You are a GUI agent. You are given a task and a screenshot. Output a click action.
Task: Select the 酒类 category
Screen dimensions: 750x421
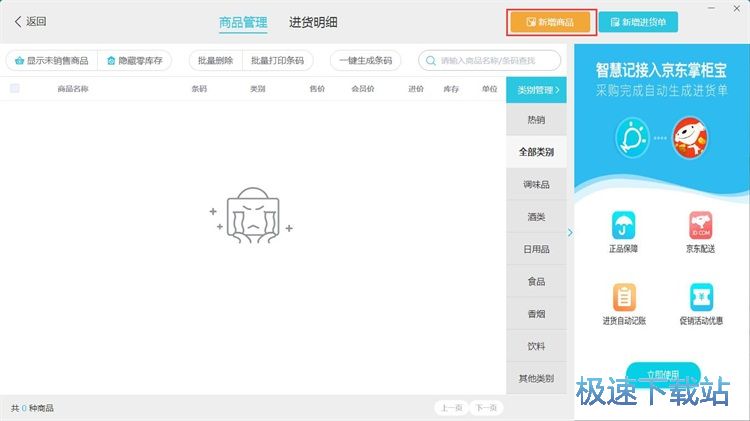point(537,217)
